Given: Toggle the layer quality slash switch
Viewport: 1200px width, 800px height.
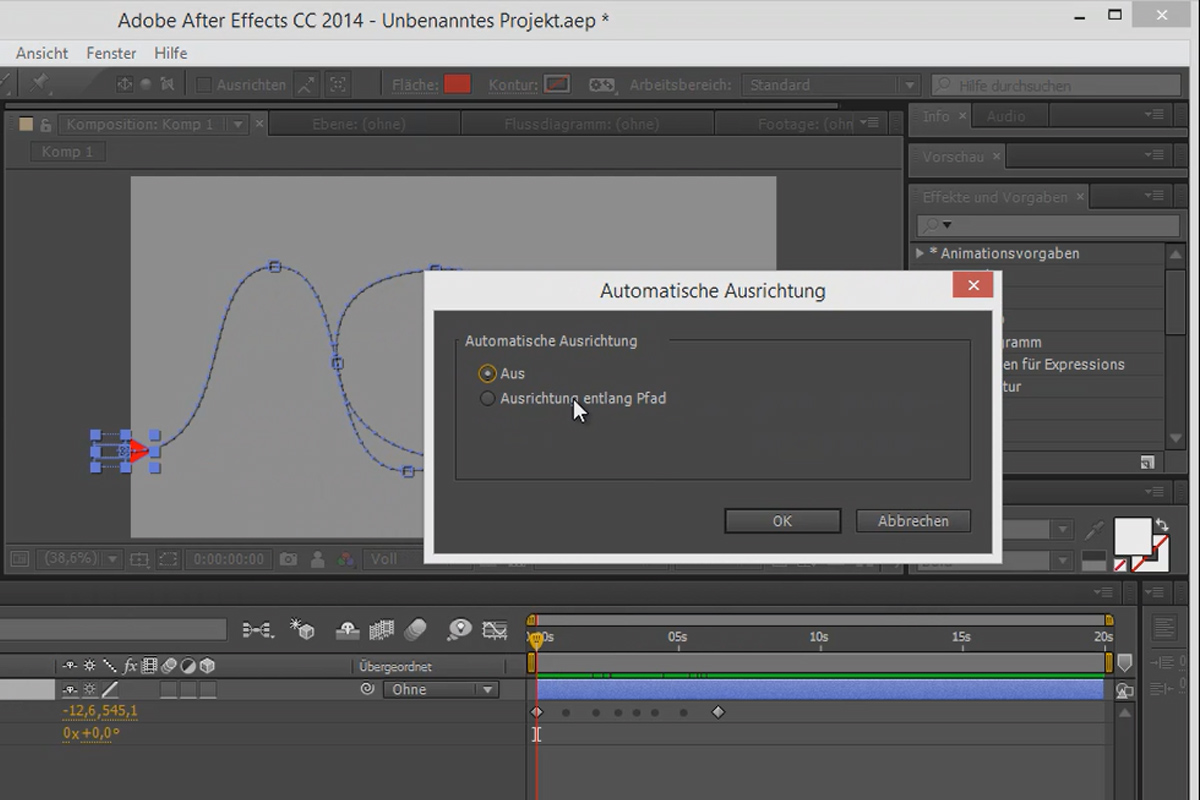Looking at the screenshot, I should coord(110,689).
